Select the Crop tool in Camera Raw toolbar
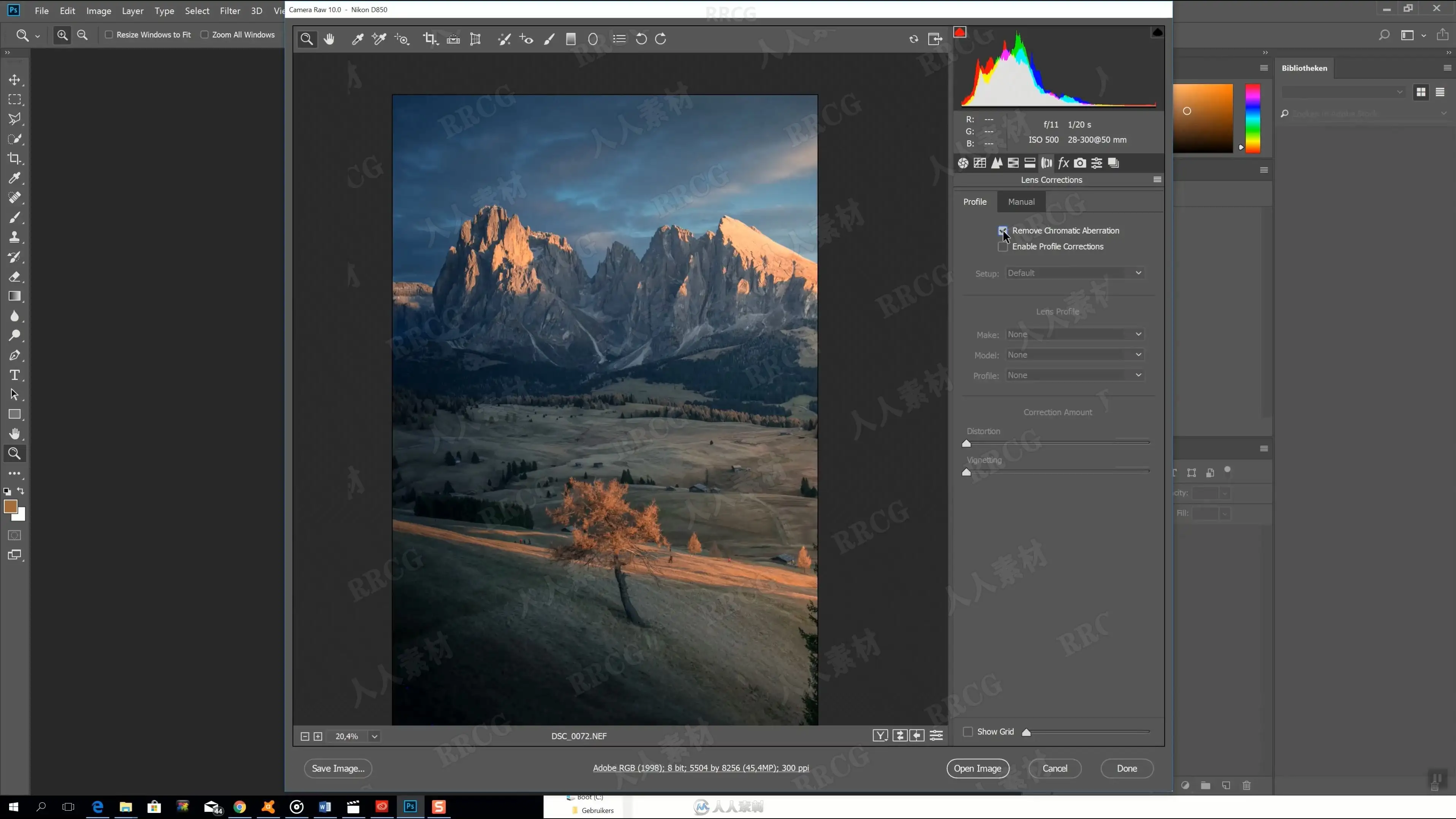 point(430,39)
